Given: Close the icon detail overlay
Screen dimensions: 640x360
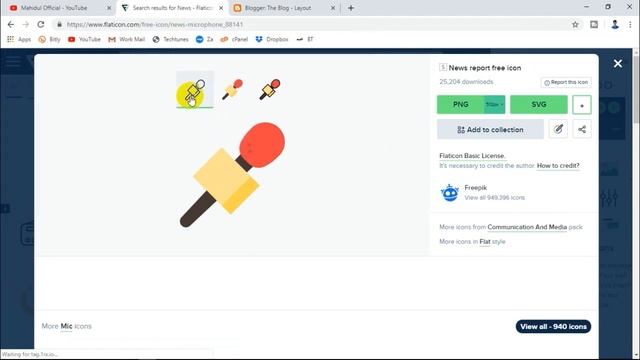Looking at the screenshot, I should [618, 63].
